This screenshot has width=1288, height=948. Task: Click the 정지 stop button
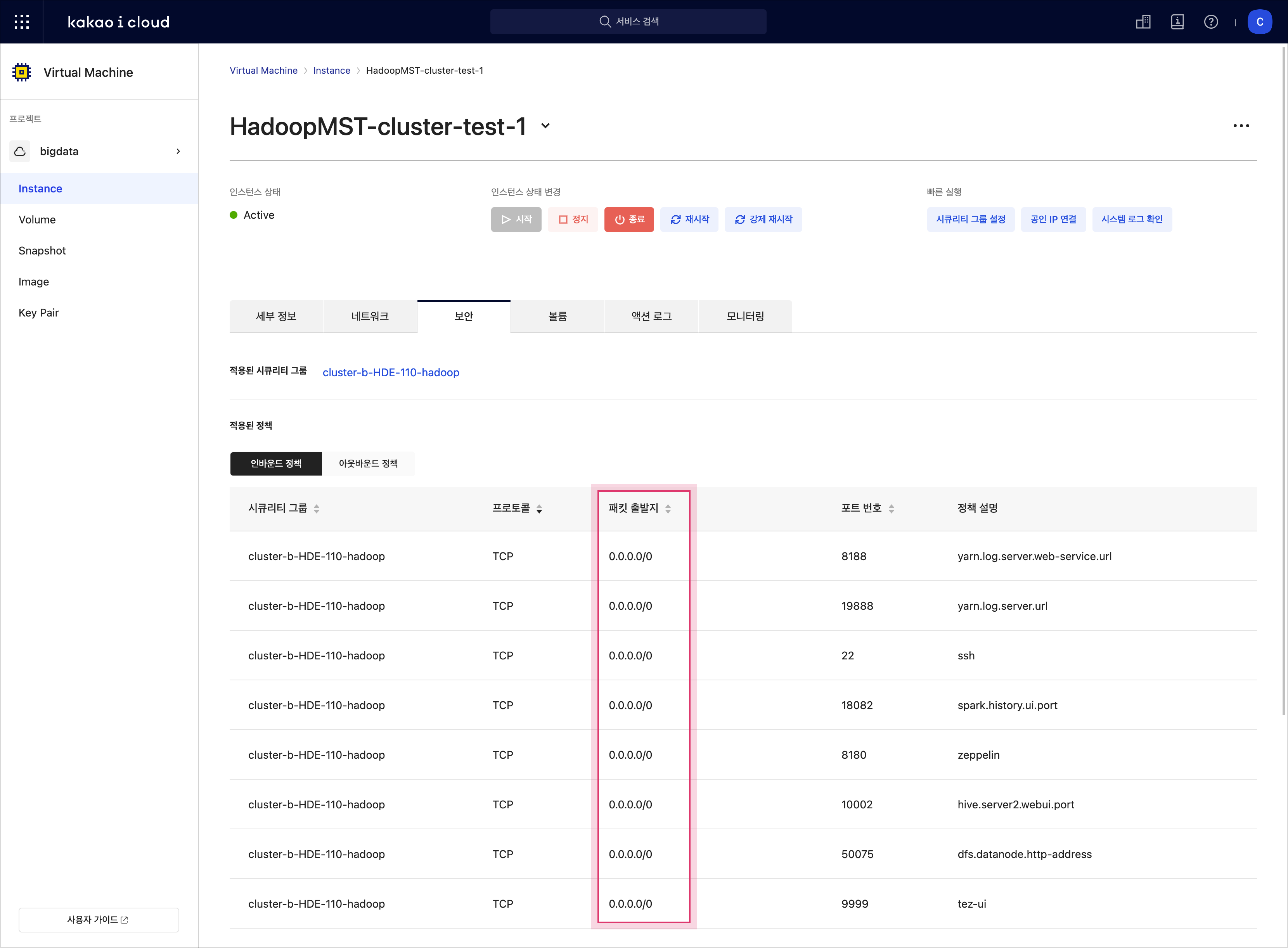pyautogui.click(x=573, y=220)
